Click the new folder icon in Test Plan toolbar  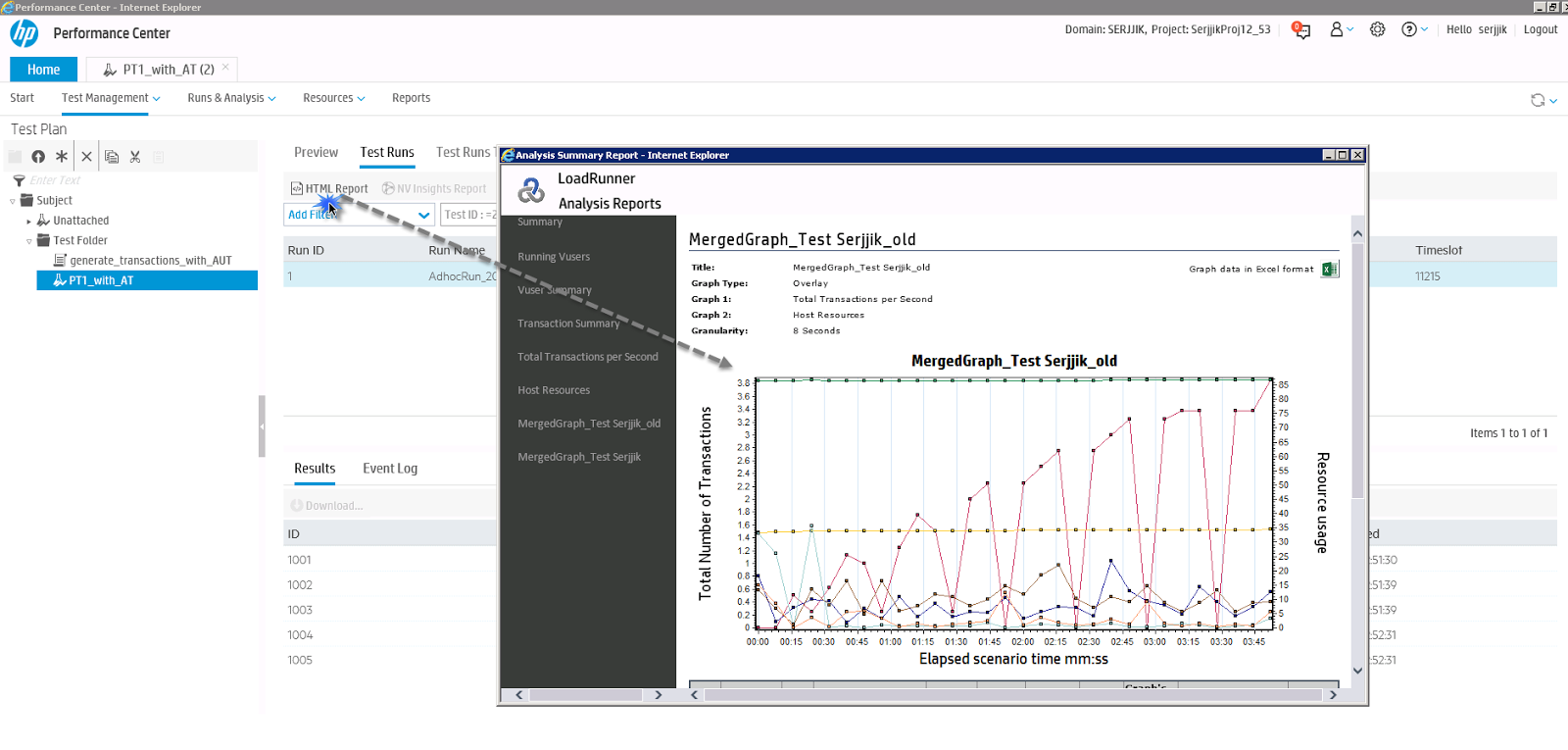point(15,157)
